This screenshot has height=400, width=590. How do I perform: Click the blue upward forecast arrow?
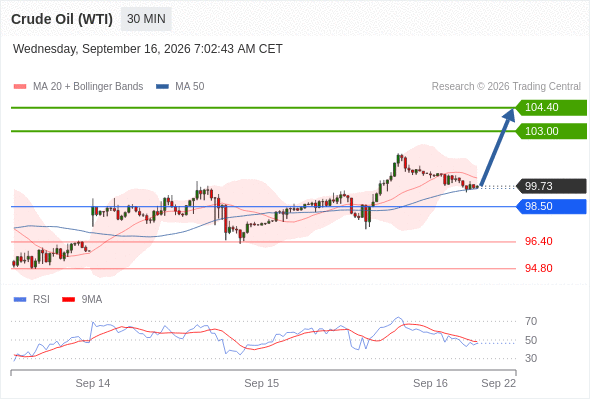pos(497,148)
